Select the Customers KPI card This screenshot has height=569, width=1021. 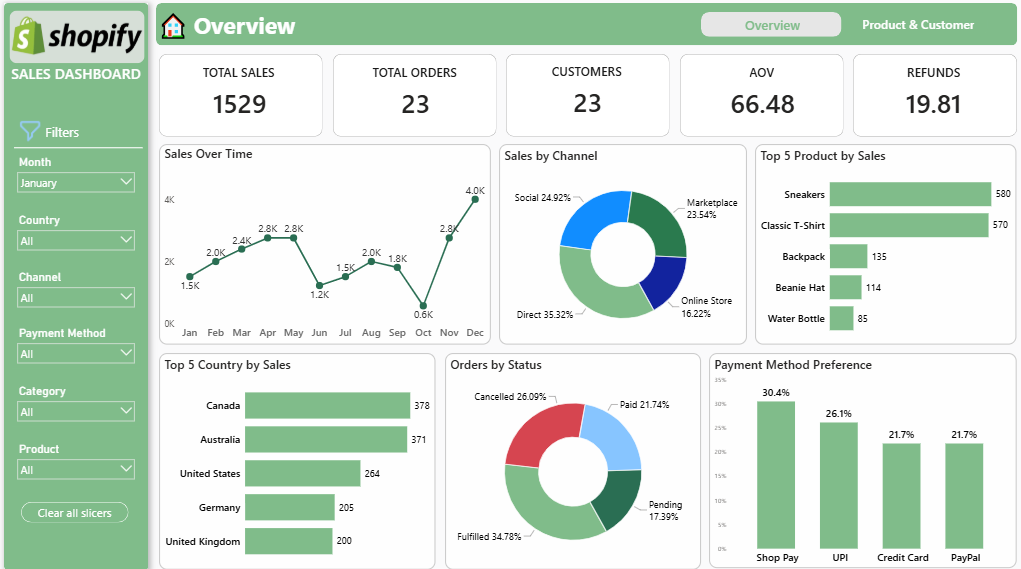(587, 95)
